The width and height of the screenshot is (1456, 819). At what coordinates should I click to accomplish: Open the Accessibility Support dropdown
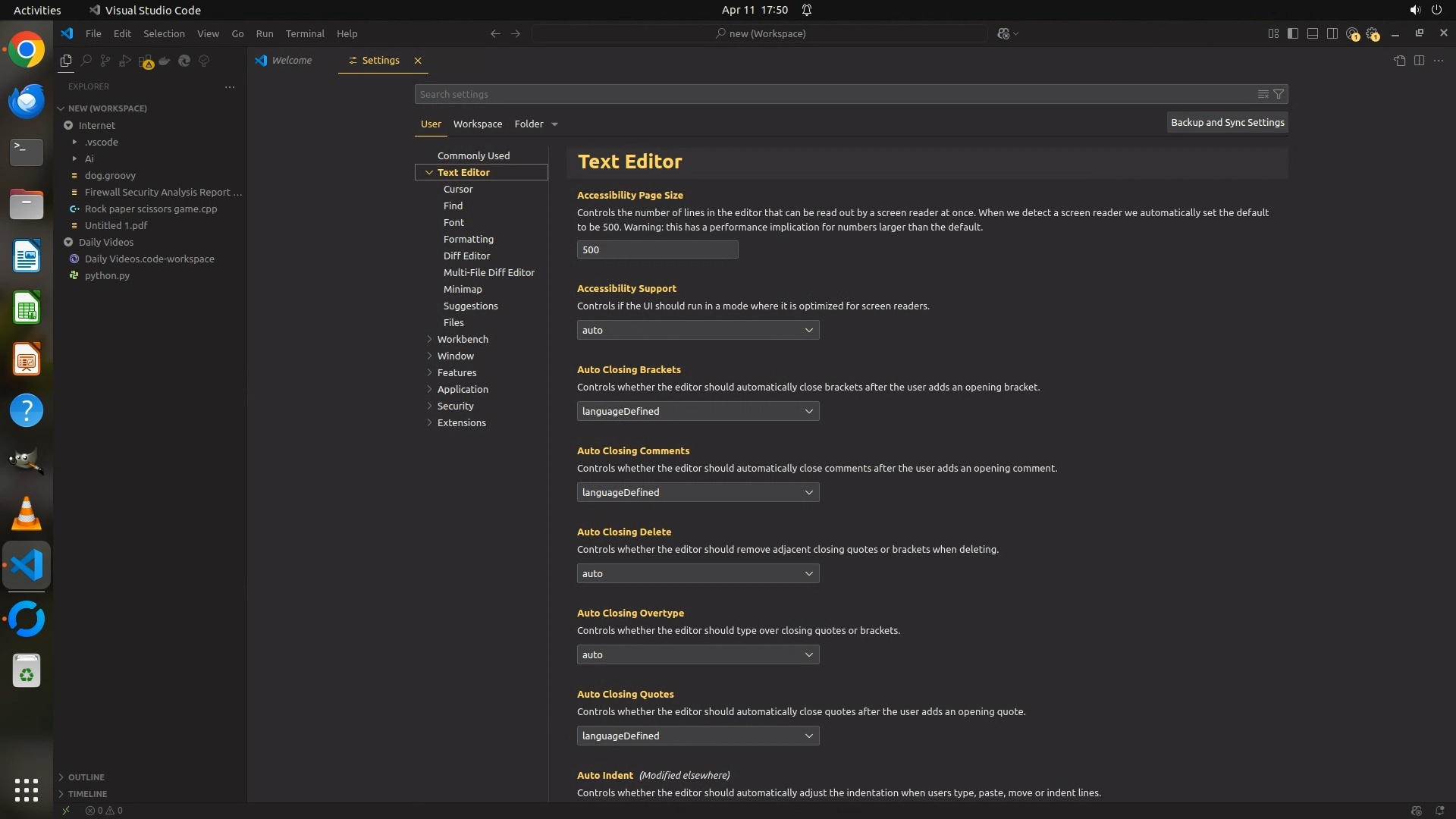click(x=698, y=330)
